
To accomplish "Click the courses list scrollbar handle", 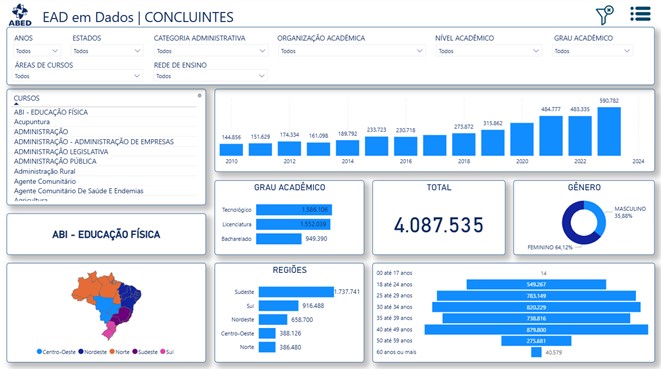I will (199, 96).
